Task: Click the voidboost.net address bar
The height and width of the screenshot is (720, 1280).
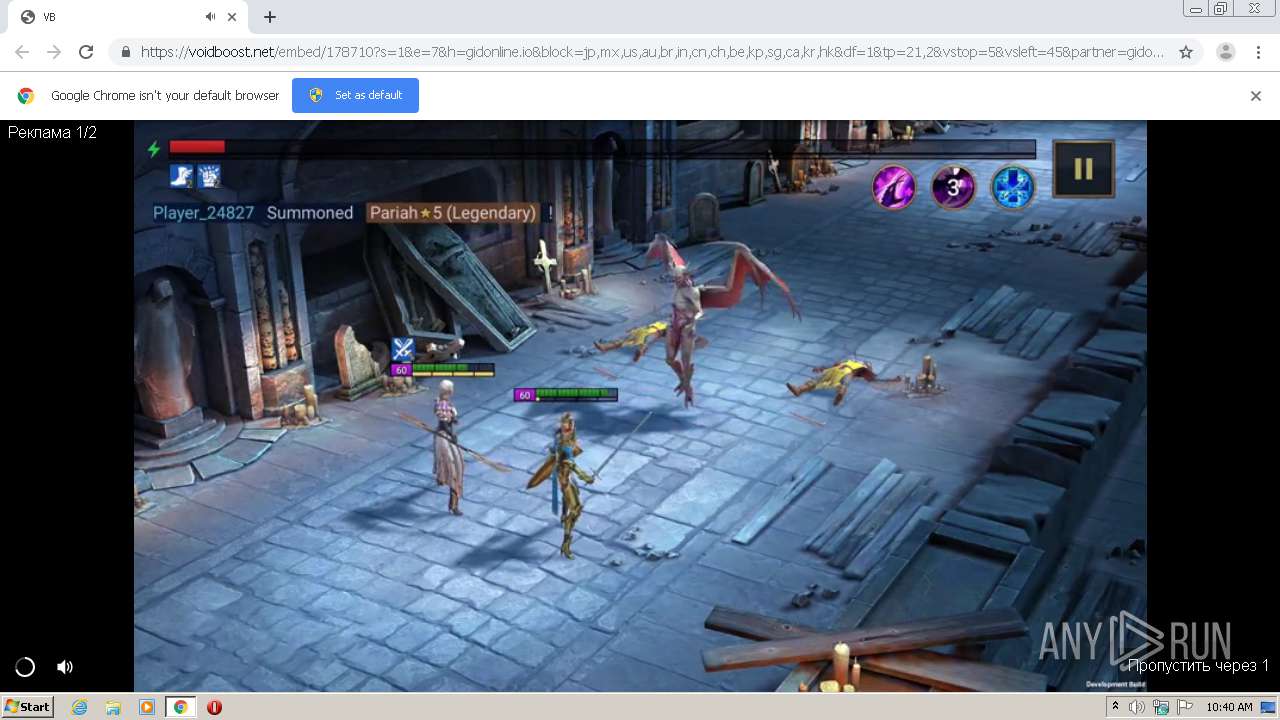Action: (x=652, y=52)
